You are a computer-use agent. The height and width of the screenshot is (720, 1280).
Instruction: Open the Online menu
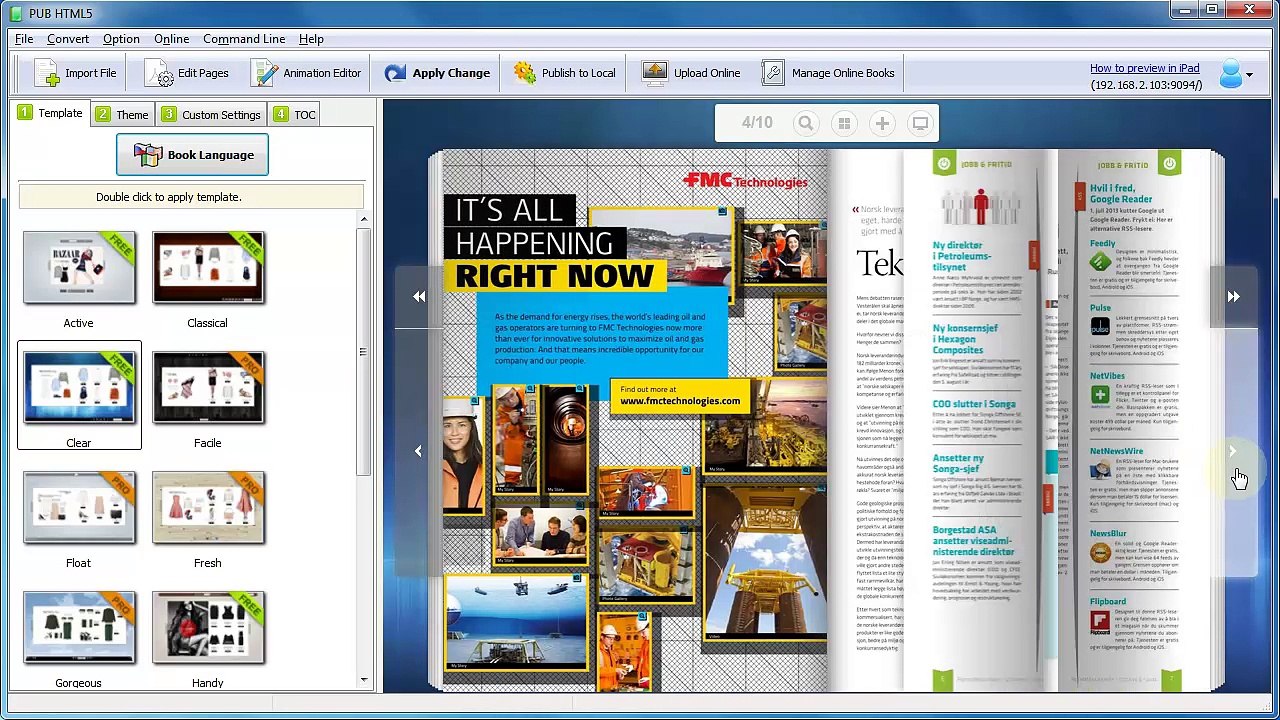[x=171, y=39]
